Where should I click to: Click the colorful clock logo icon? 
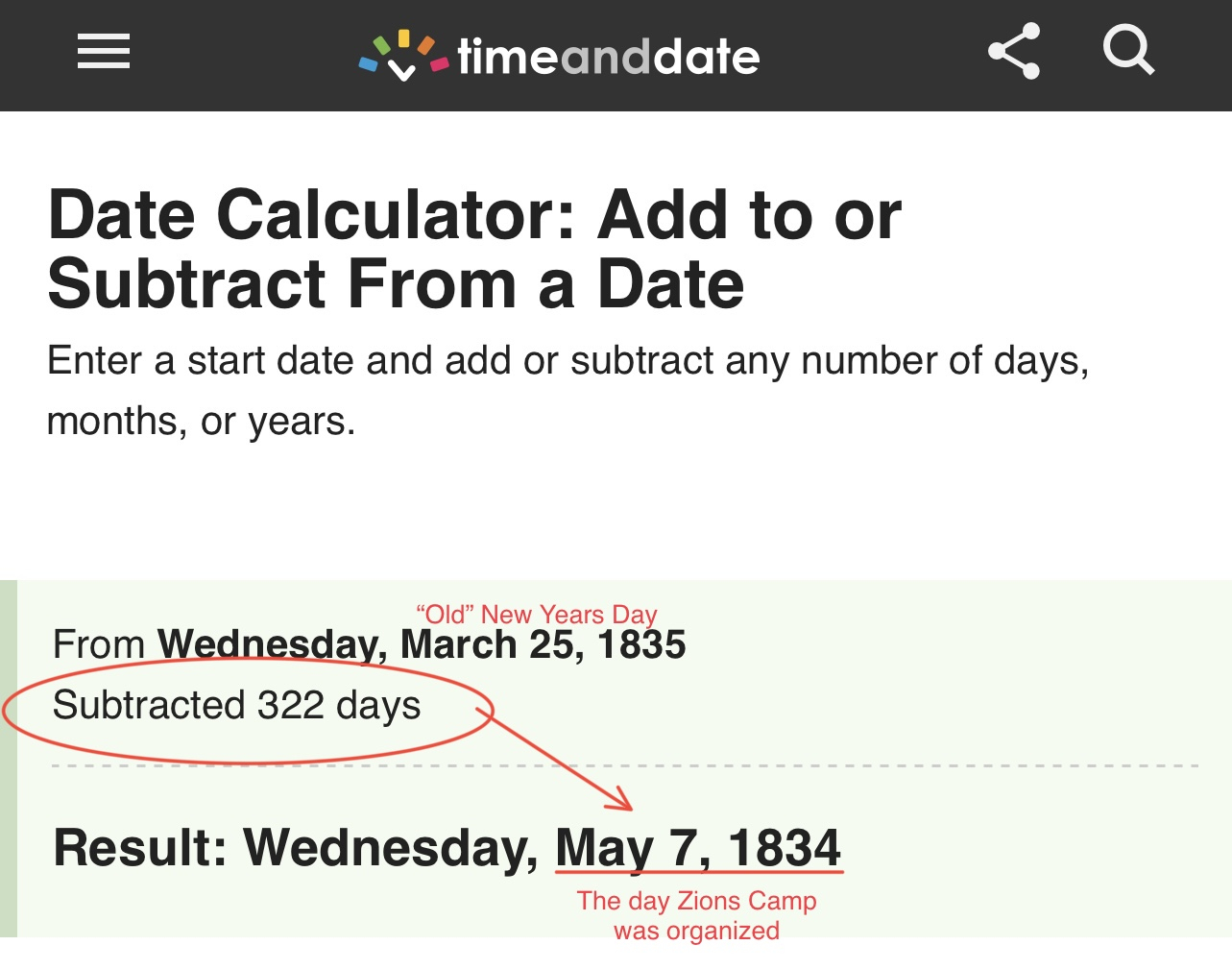coord(402,56)
